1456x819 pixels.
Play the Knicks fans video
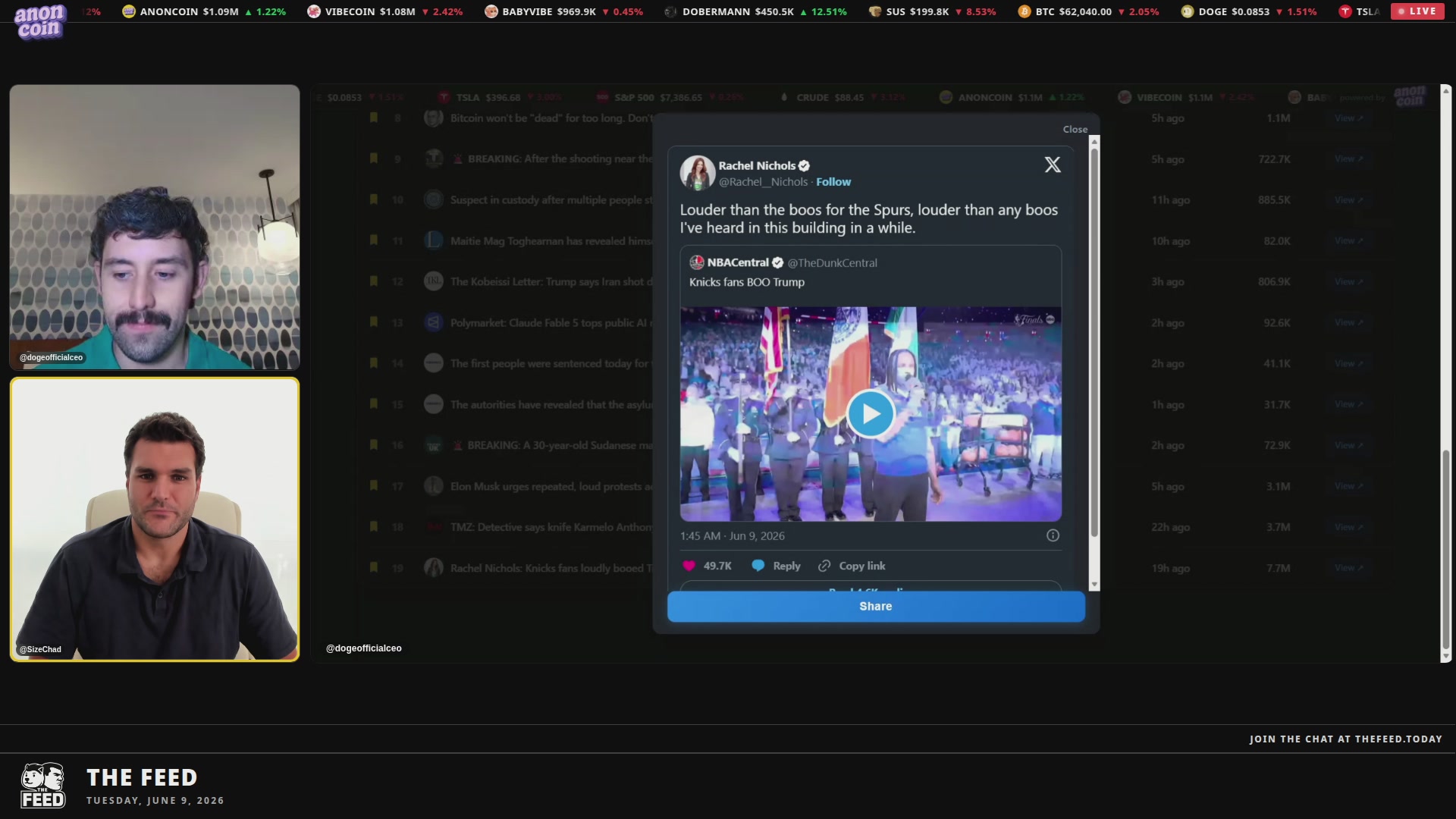tap(870, 413)
